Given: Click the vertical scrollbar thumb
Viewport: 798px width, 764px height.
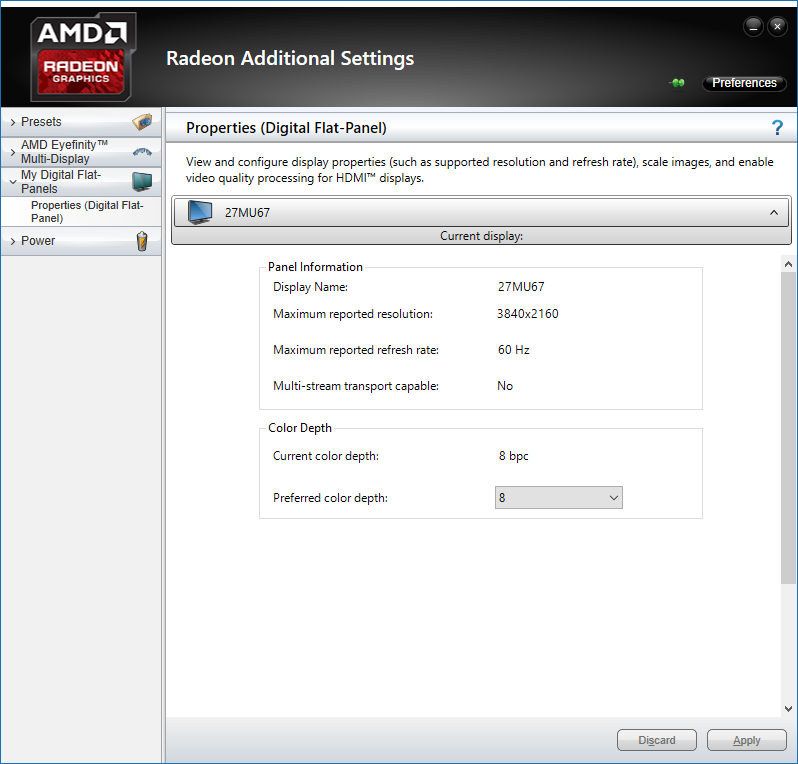Looking at the screenshot, I should [788, 428].
